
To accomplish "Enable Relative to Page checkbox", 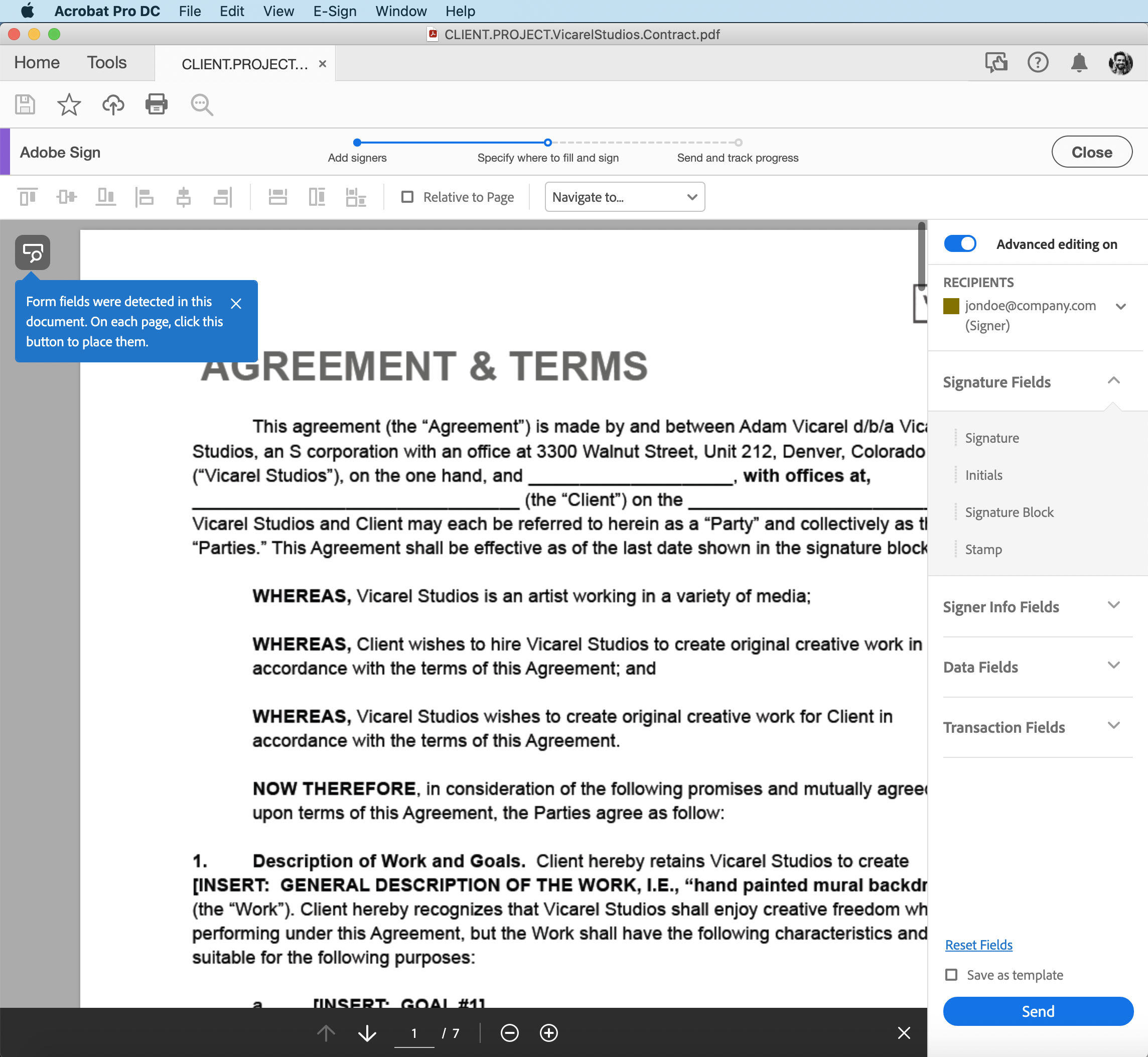I will pos(407,197).
